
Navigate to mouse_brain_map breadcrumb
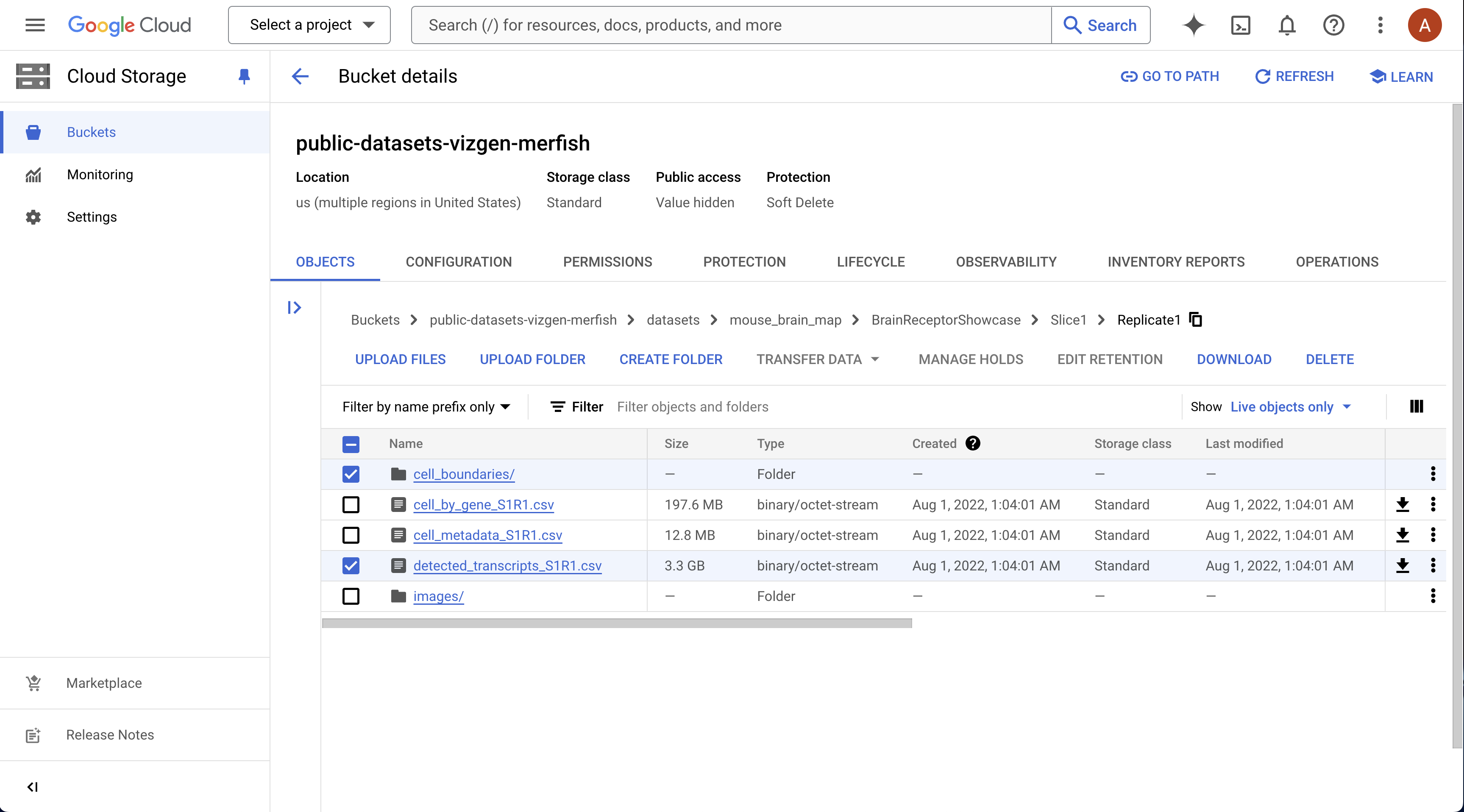pos(785,320)
